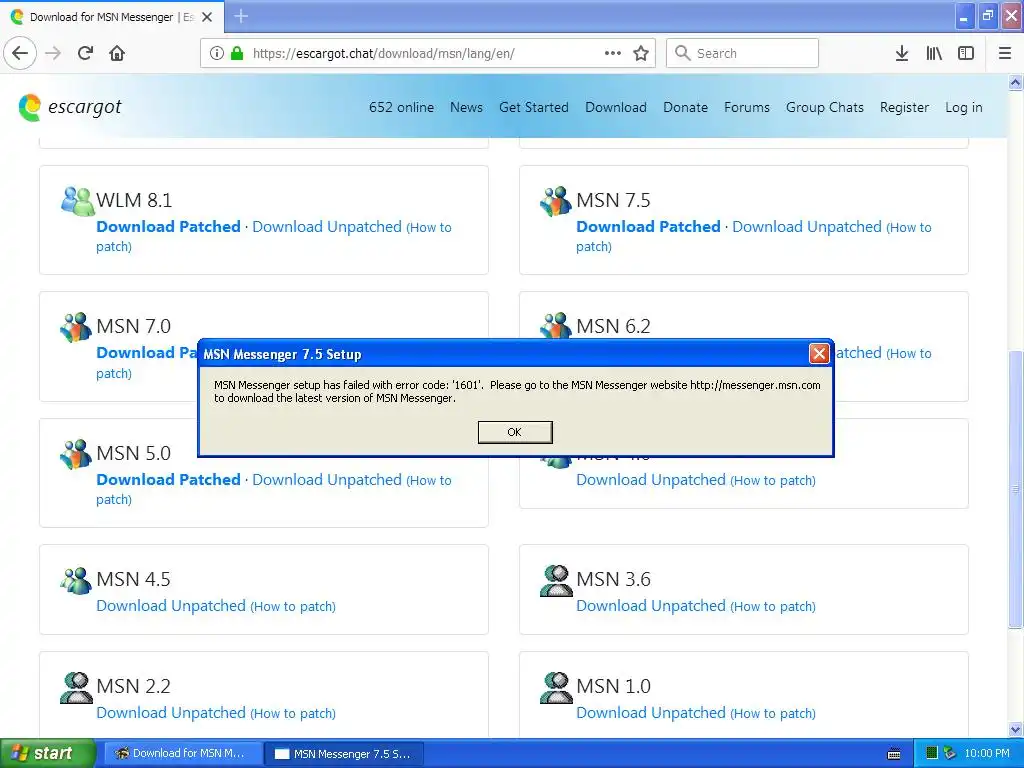Image resolution: width=1024 pixels, height=768 pixels.
Task: Download Unpatched WLM 8.1
Action: [327, 227]
